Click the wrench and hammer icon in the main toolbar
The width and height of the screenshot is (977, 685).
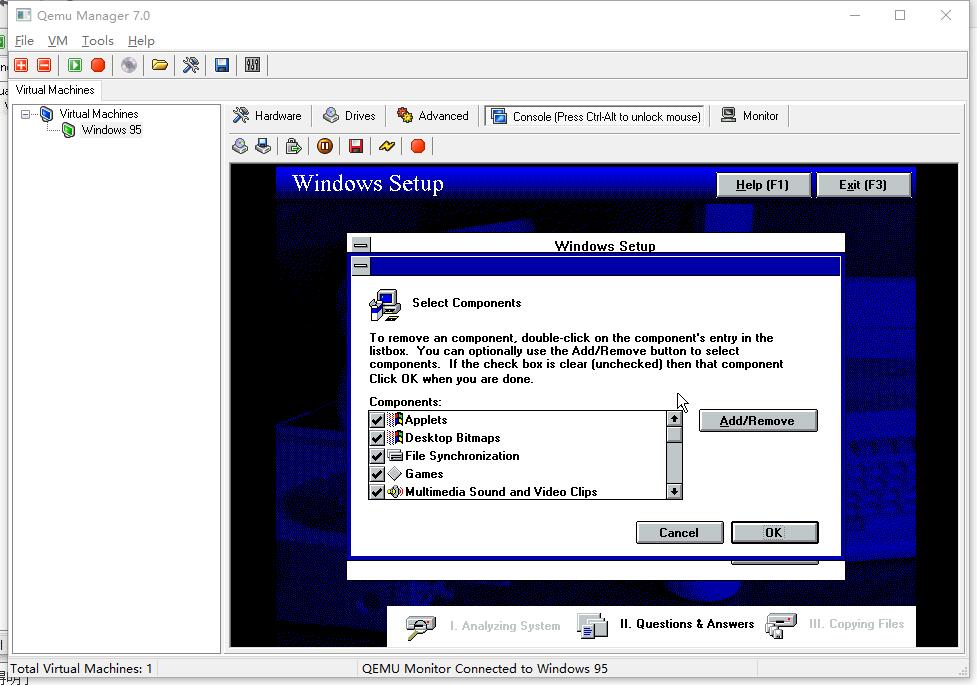click(x=191, y=65)
